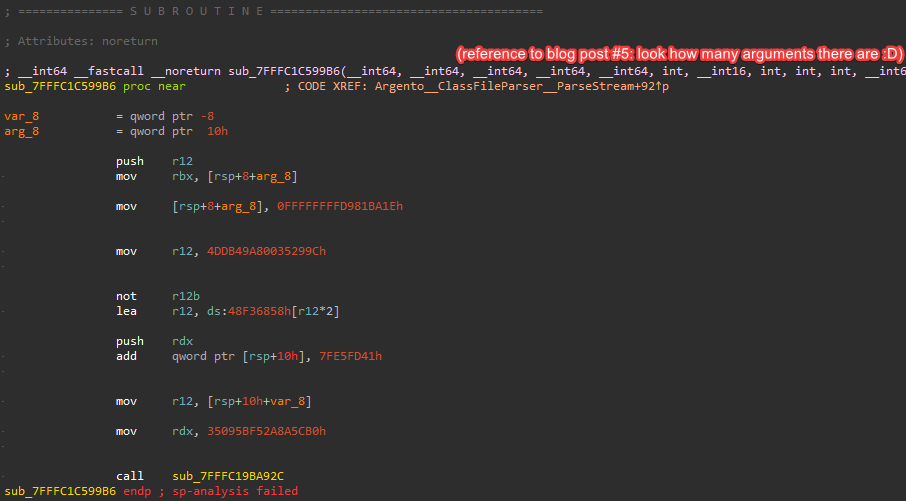
Task: Click the add instruction mnemonic
Action: click(x=126, y=356)
